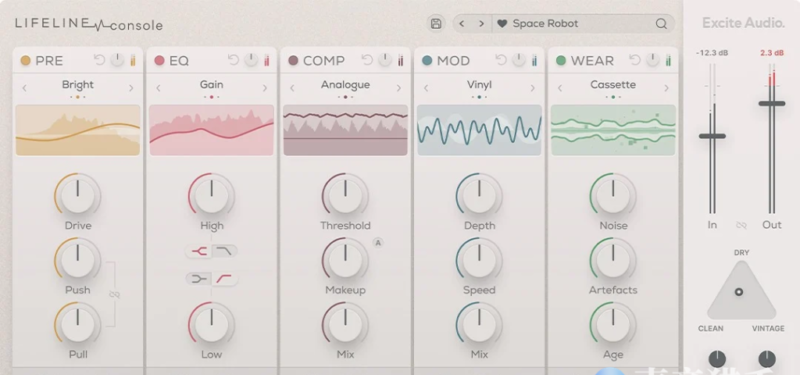This screenshot has width=800, height=375.
Task: Go to the previous preset with the left arrow
Action: point(462,23)
